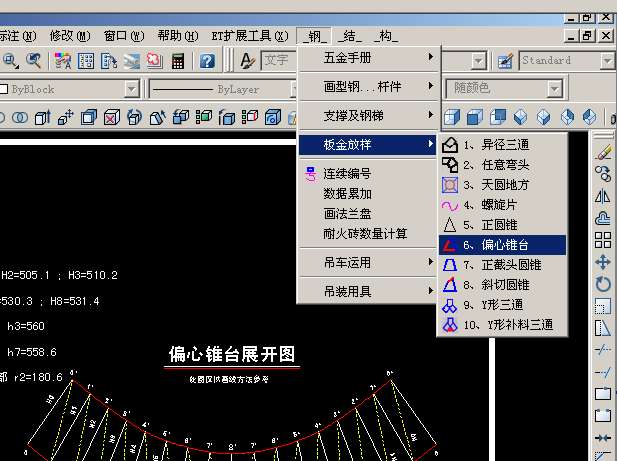
Task: Choose 2、任意弯头 option
Action: point(502,165)
